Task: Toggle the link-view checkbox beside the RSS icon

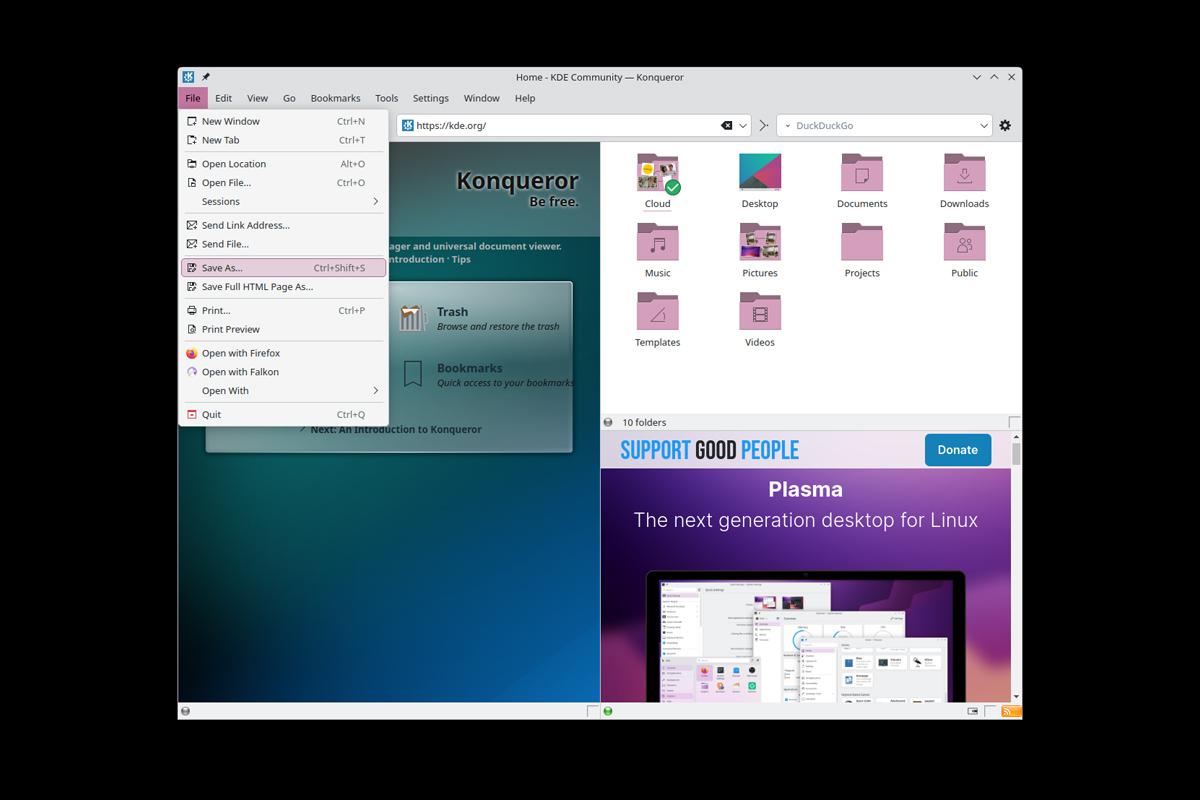Action: pyautogui.click(x=991, y=711)
